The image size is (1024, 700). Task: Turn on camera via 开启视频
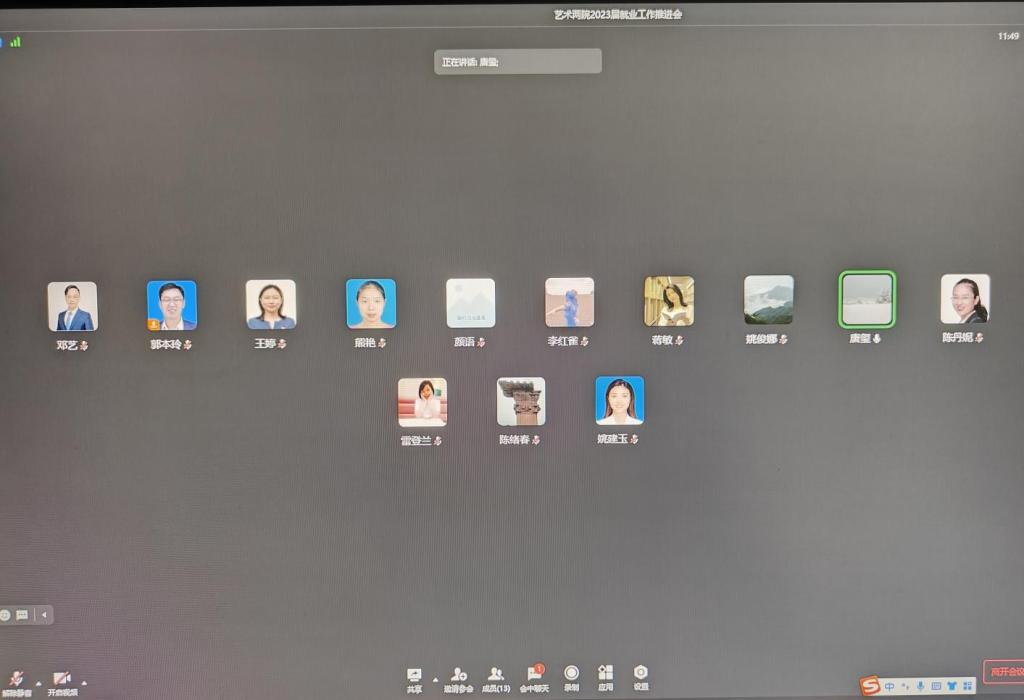click(62, 679)
